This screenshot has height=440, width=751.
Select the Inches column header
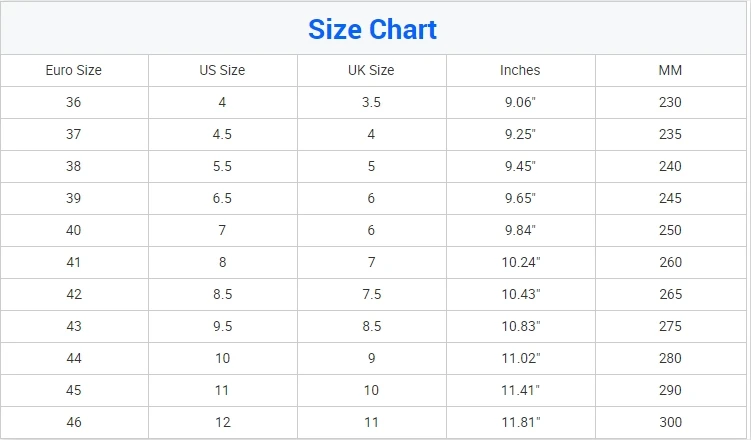(520, 70)
